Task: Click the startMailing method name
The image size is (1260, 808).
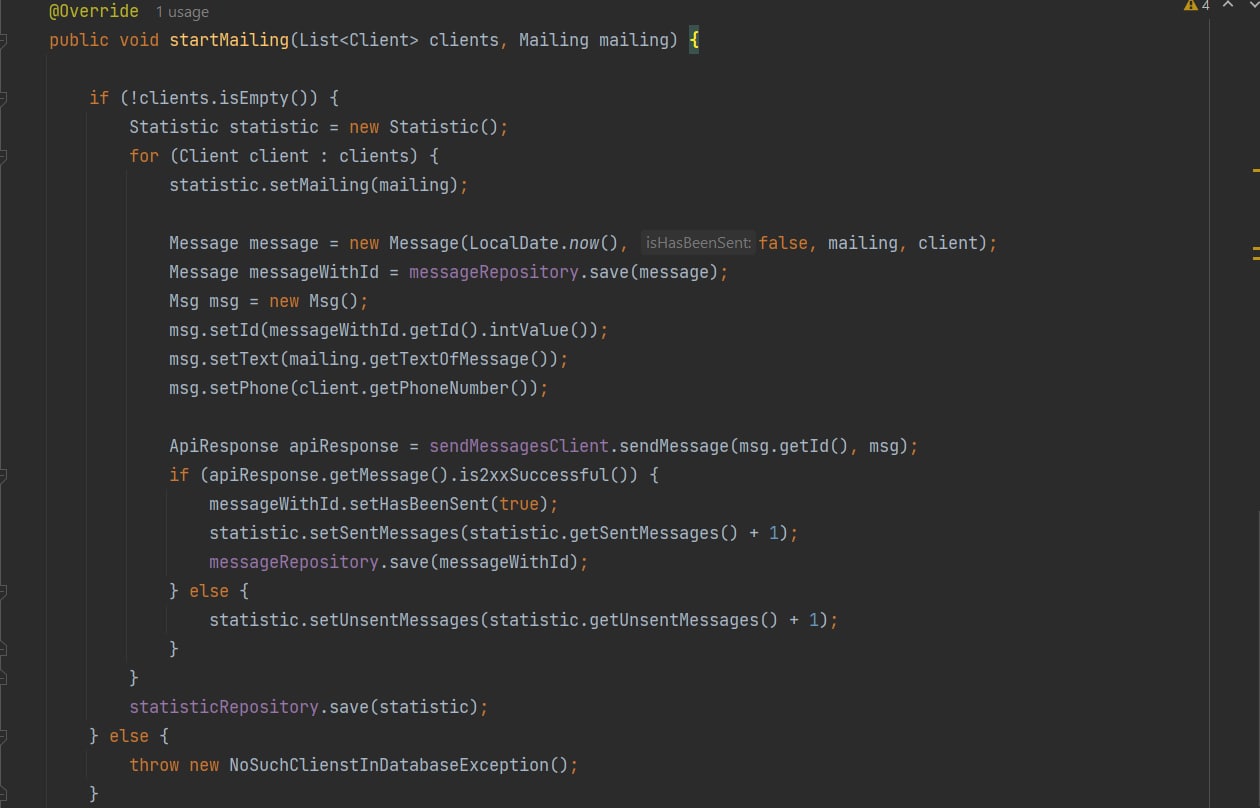Action: click(229, 41)
